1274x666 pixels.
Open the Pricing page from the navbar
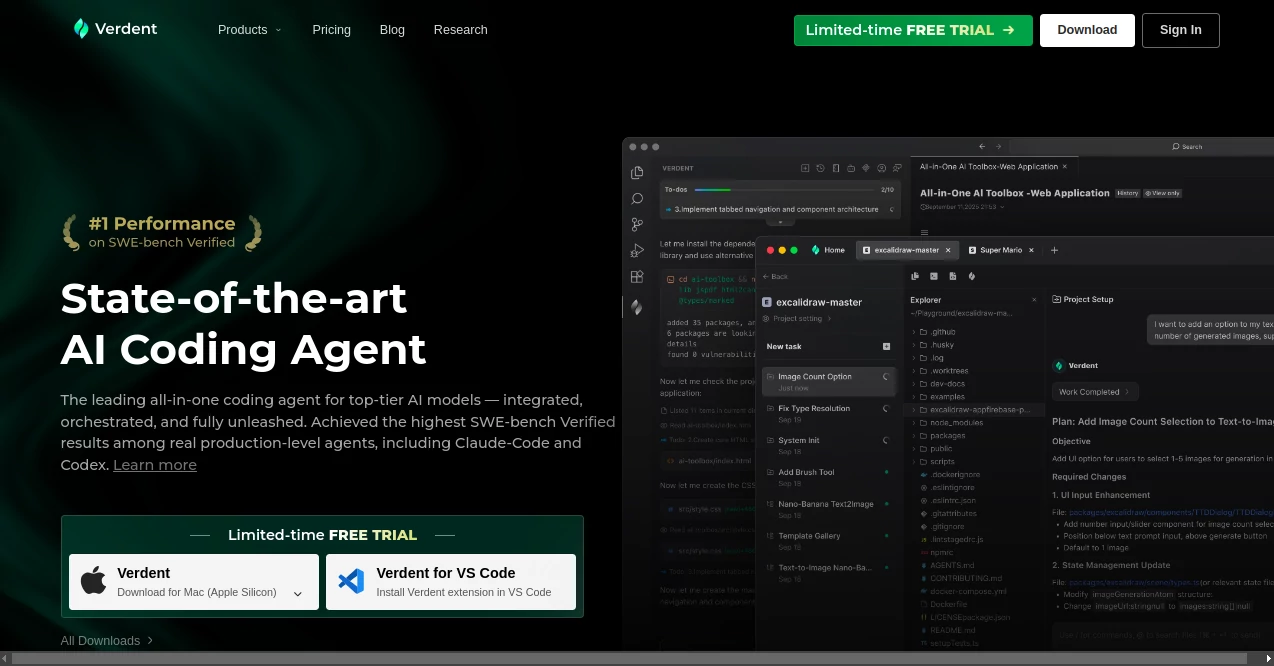[331, 30]
